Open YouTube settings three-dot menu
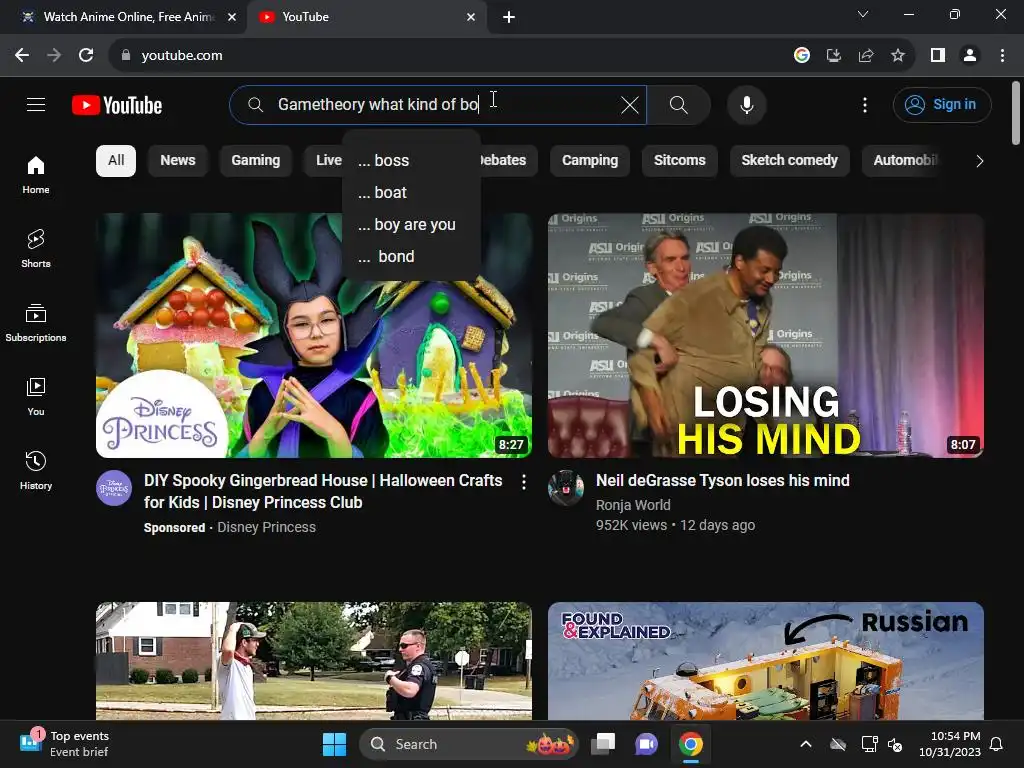Screen dimensions: 1024x768 (x=865, y=105)
